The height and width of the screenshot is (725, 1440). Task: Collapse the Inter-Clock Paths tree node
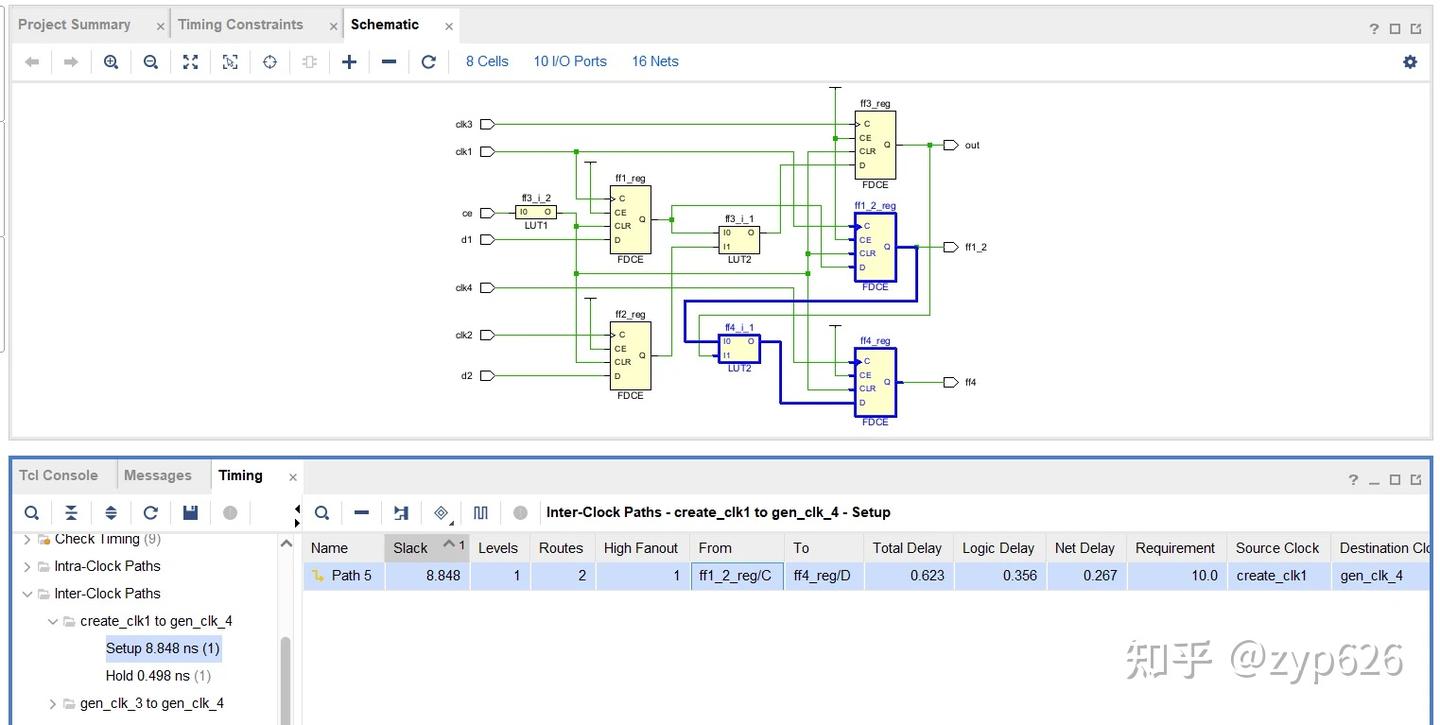(27, 594)
